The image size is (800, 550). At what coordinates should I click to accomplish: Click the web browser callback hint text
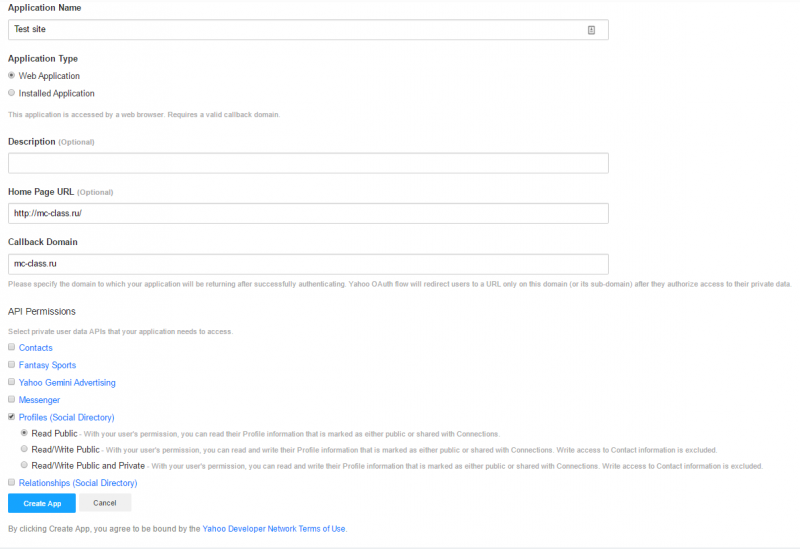[144, 114]
